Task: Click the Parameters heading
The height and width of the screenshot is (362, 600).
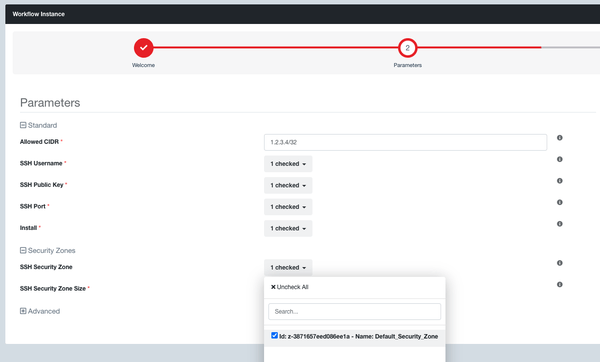Action: (50, 103)
